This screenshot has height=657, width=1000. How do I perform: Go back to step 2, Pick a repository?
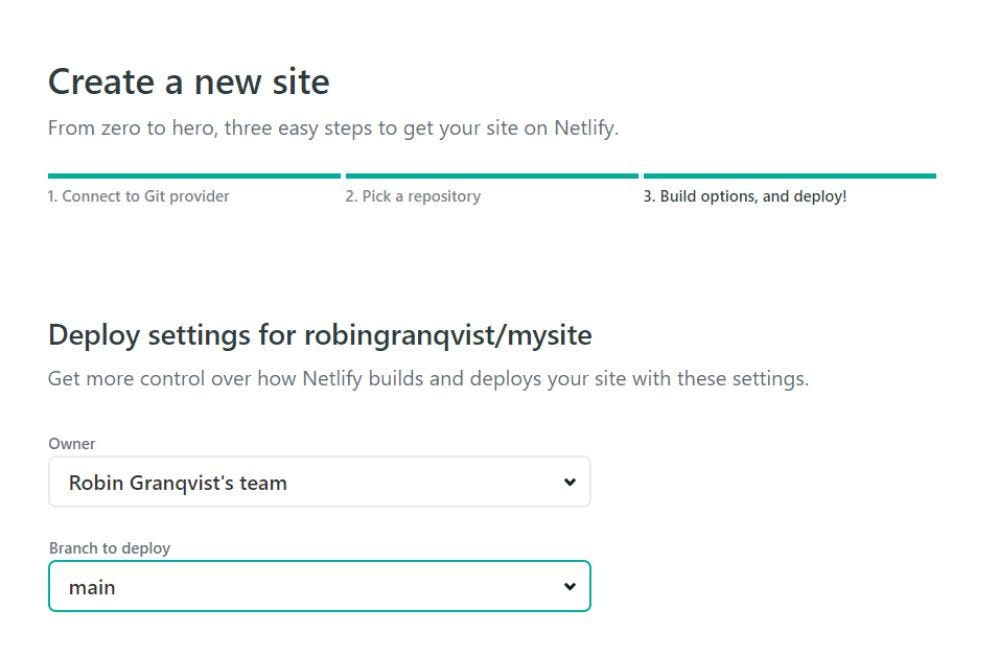click(413, 196)
